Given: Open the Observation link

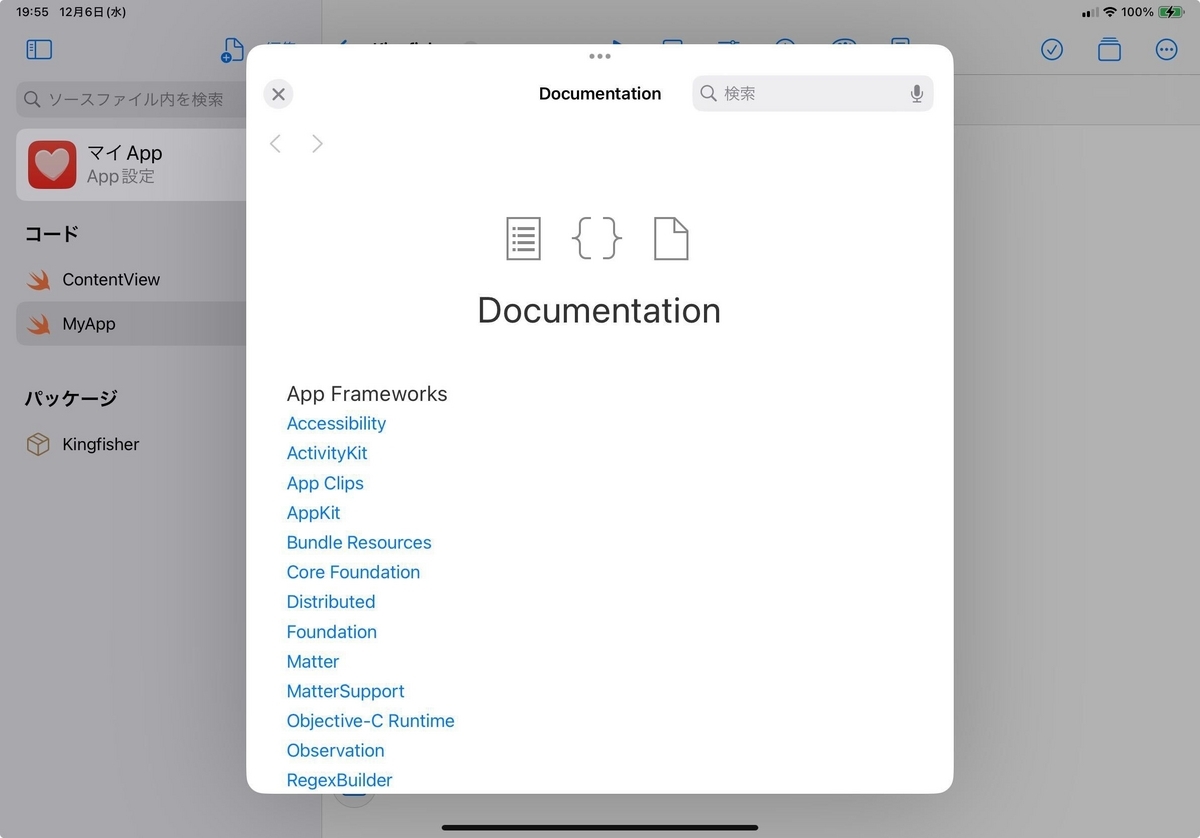Looking at the screenshot, I should pyautogui.click(x=335, y=750).
